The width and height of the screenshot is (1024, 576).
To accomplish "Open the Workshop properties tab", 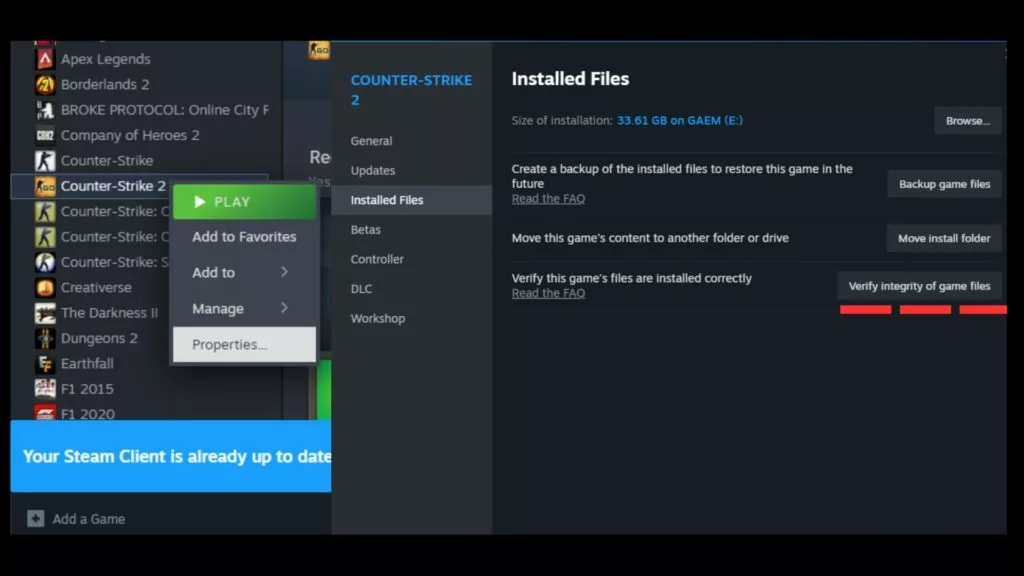I will 377,319.
